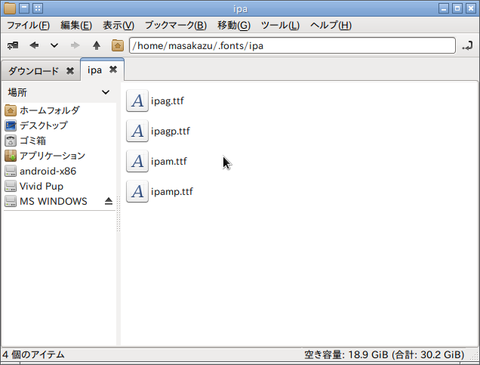Expand the navigation history dropdown arrow
480x365 pixels.
click(54, 45)
